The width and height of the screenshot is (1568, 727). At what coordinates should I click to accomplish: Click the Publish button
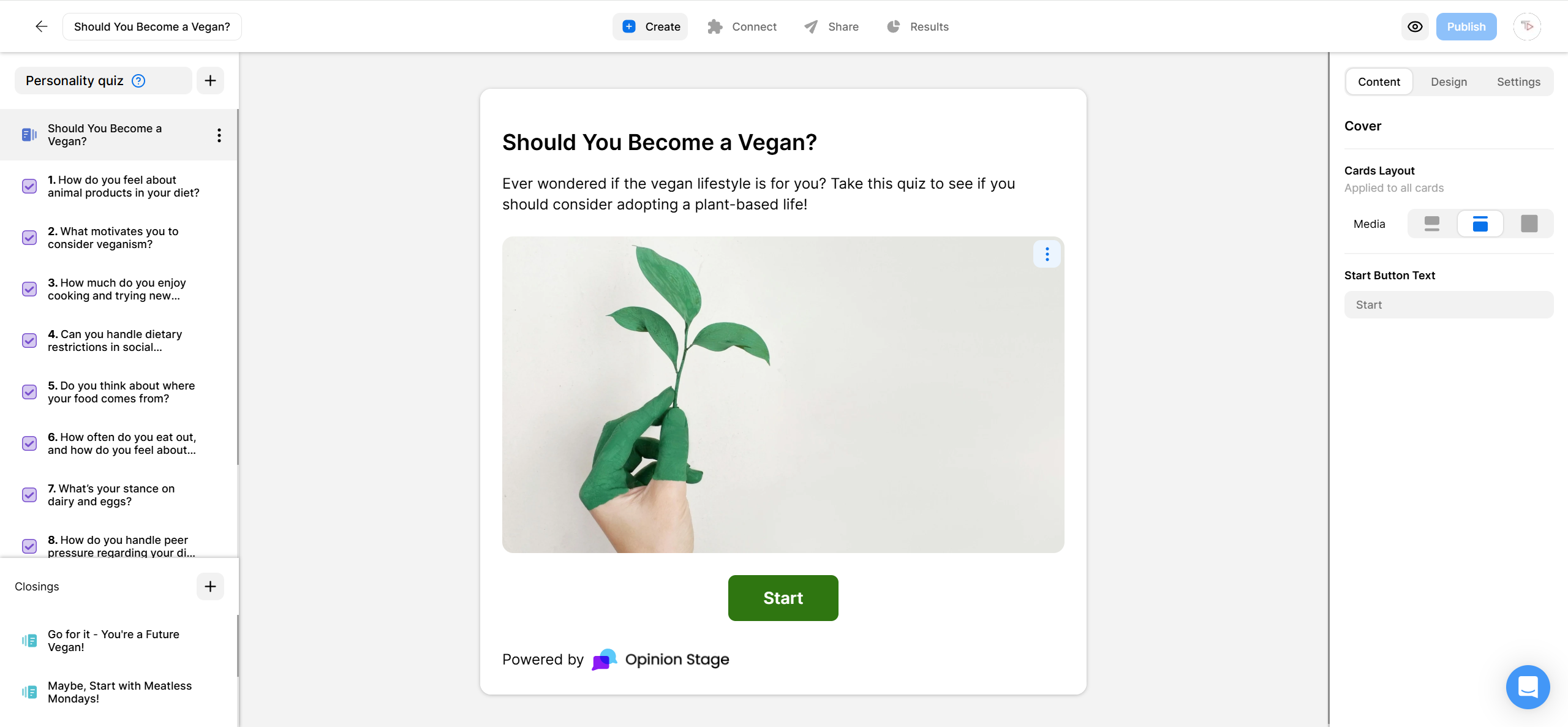click(1466, 26)
